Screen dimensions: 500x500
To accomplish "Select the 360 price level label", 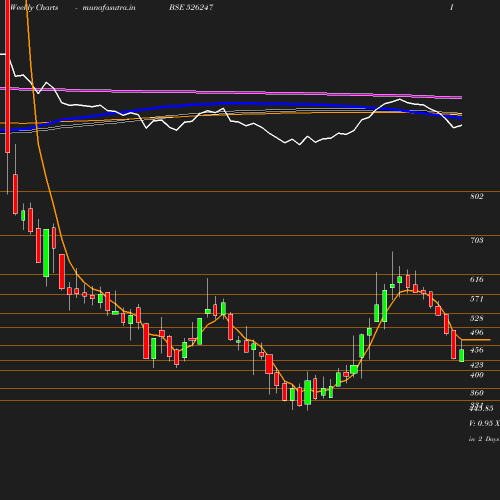I will point(477,393).
